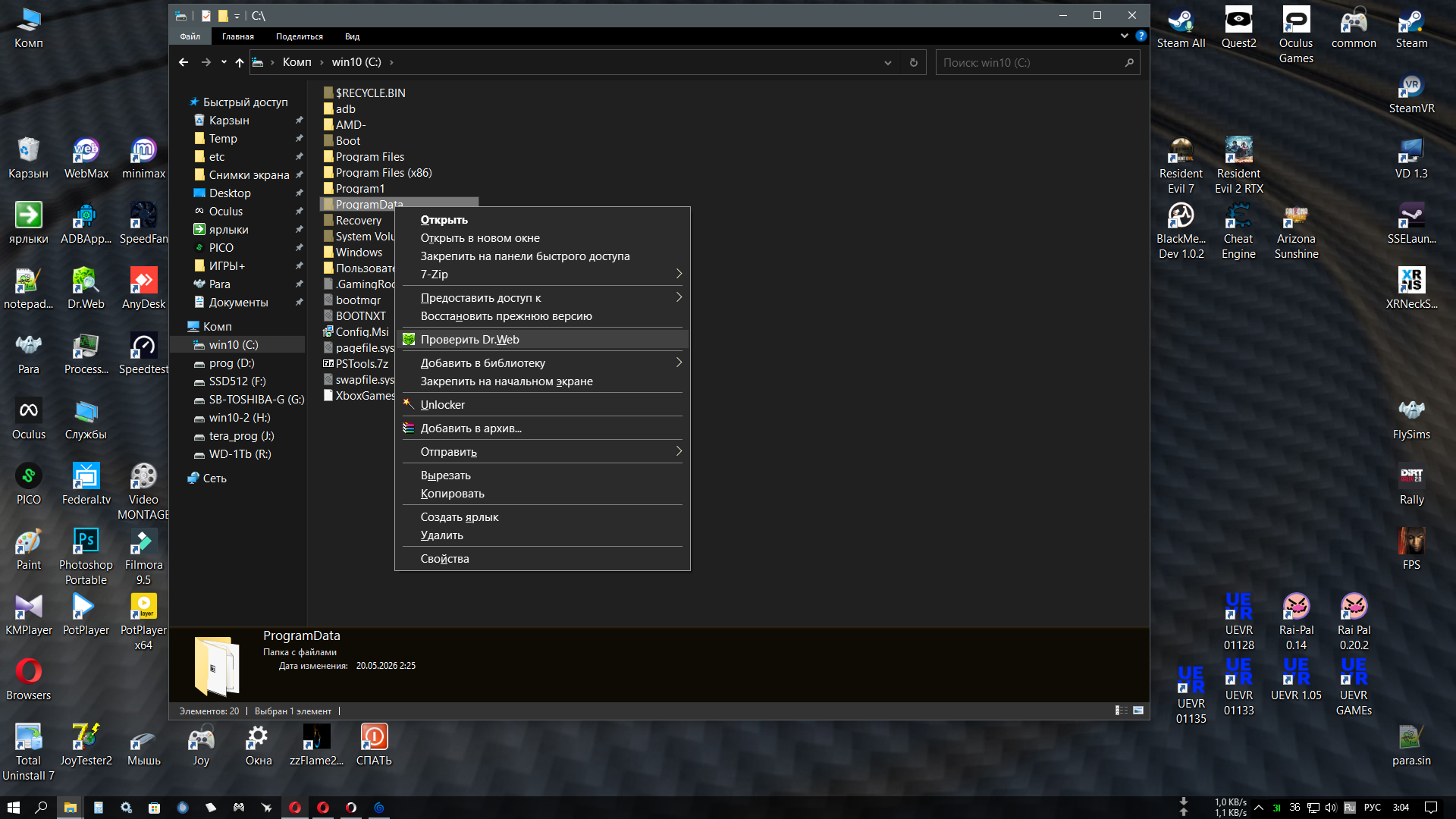
Task: Select 'SSD512 (F:)' drive in navigation pane
Action: click(237, 381)
